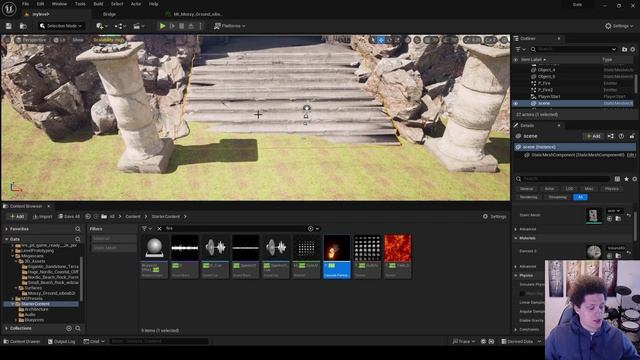Image resolution: width=640 pixels, height=360 pixels.
Task: Open the asset filter funnel dropdown
Action: click(146, 229)
